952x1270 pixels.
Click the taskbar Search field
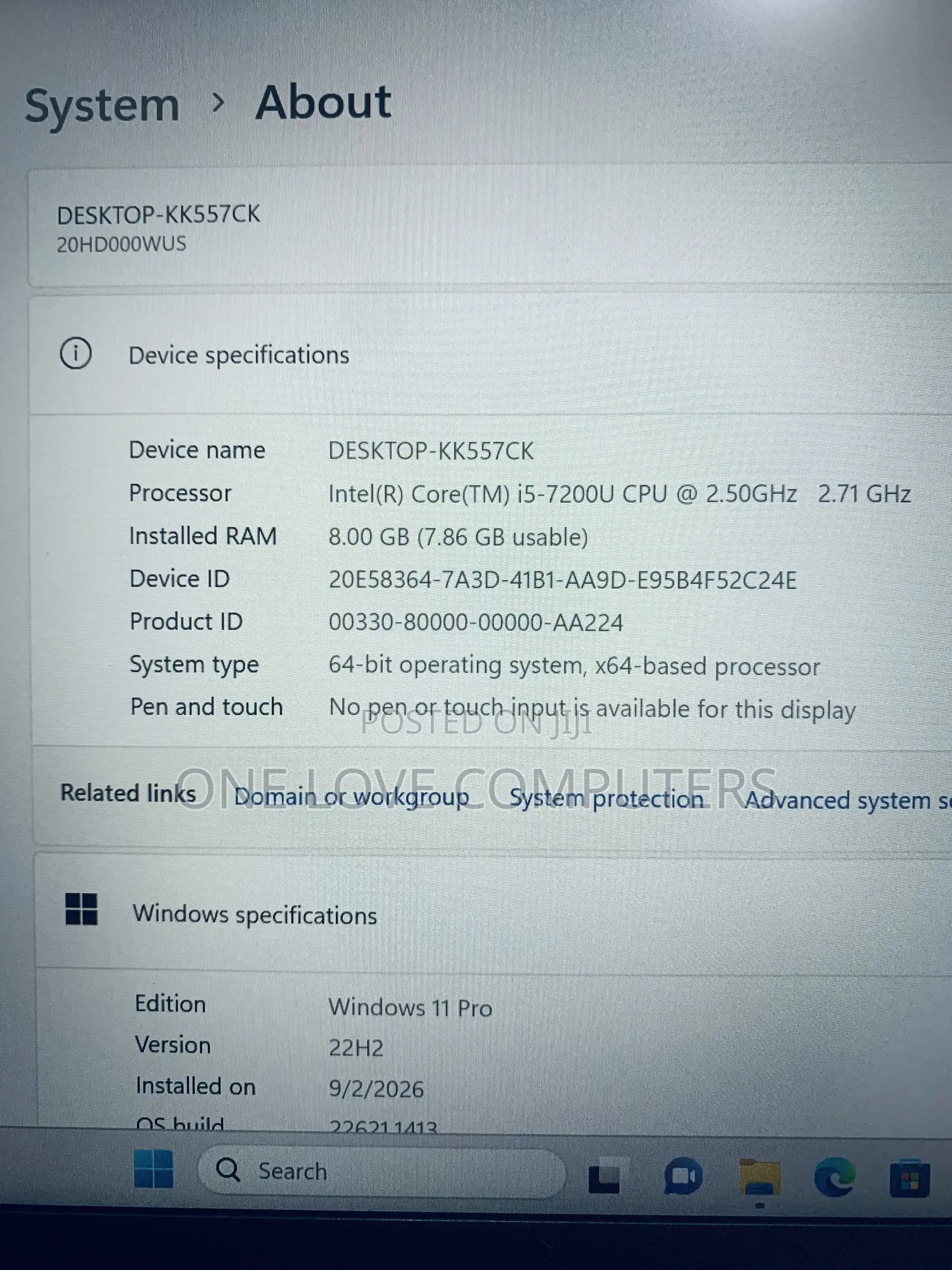coord(381,1172)
